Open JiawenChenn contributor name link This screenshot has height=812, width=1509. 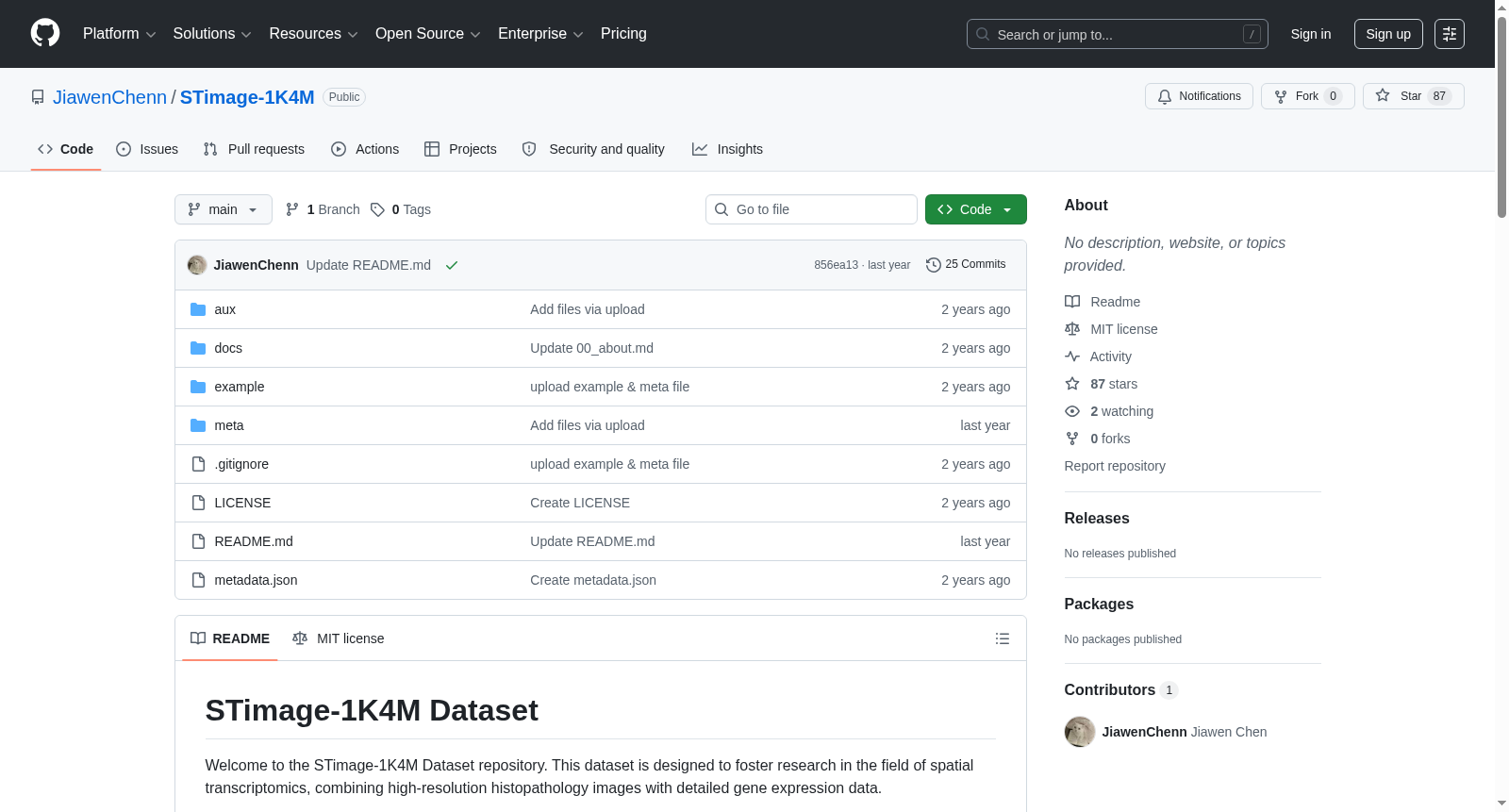coord(1144,732)
